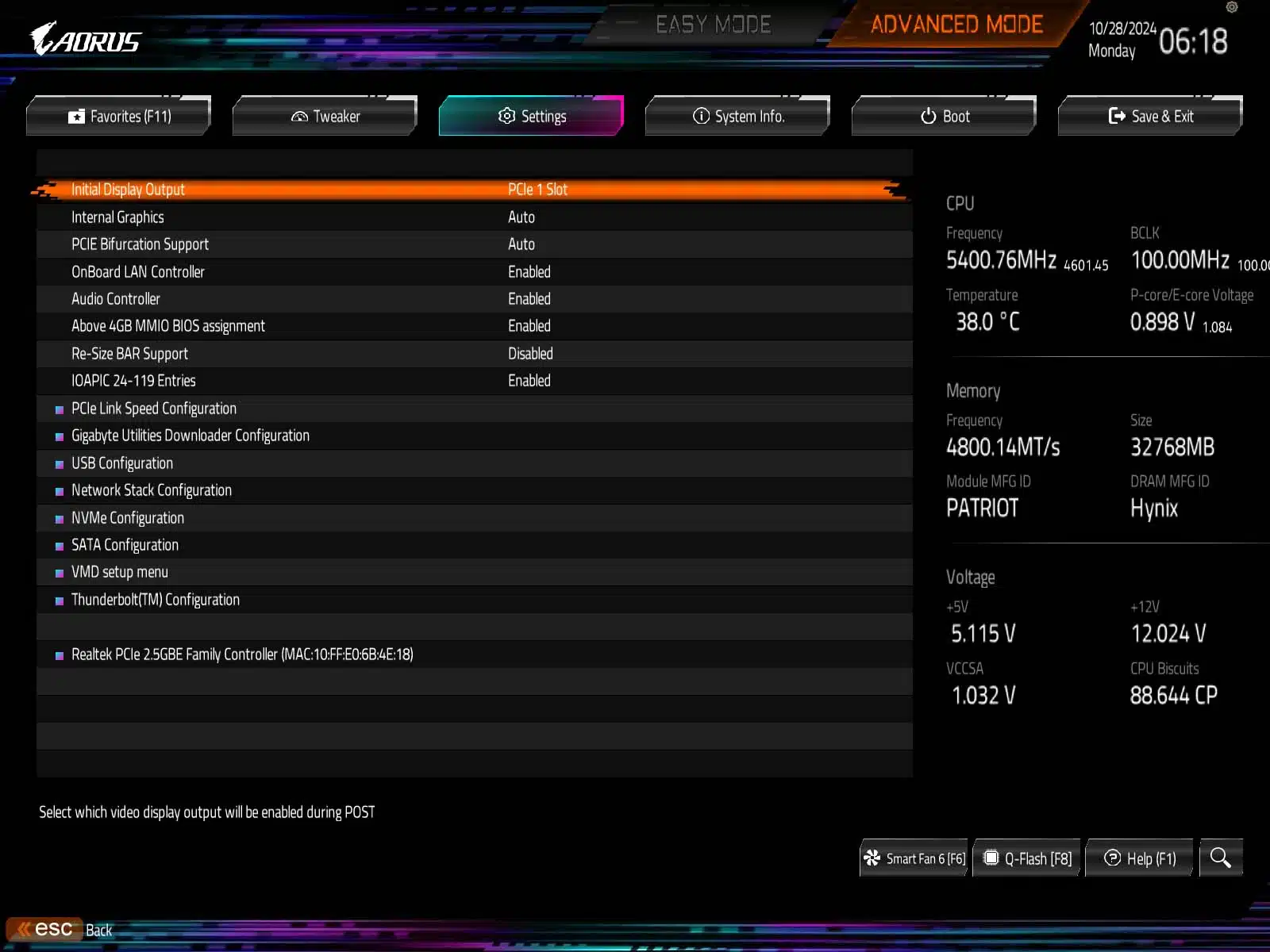Click the clock showing 06:18

tap(1193, 41)
